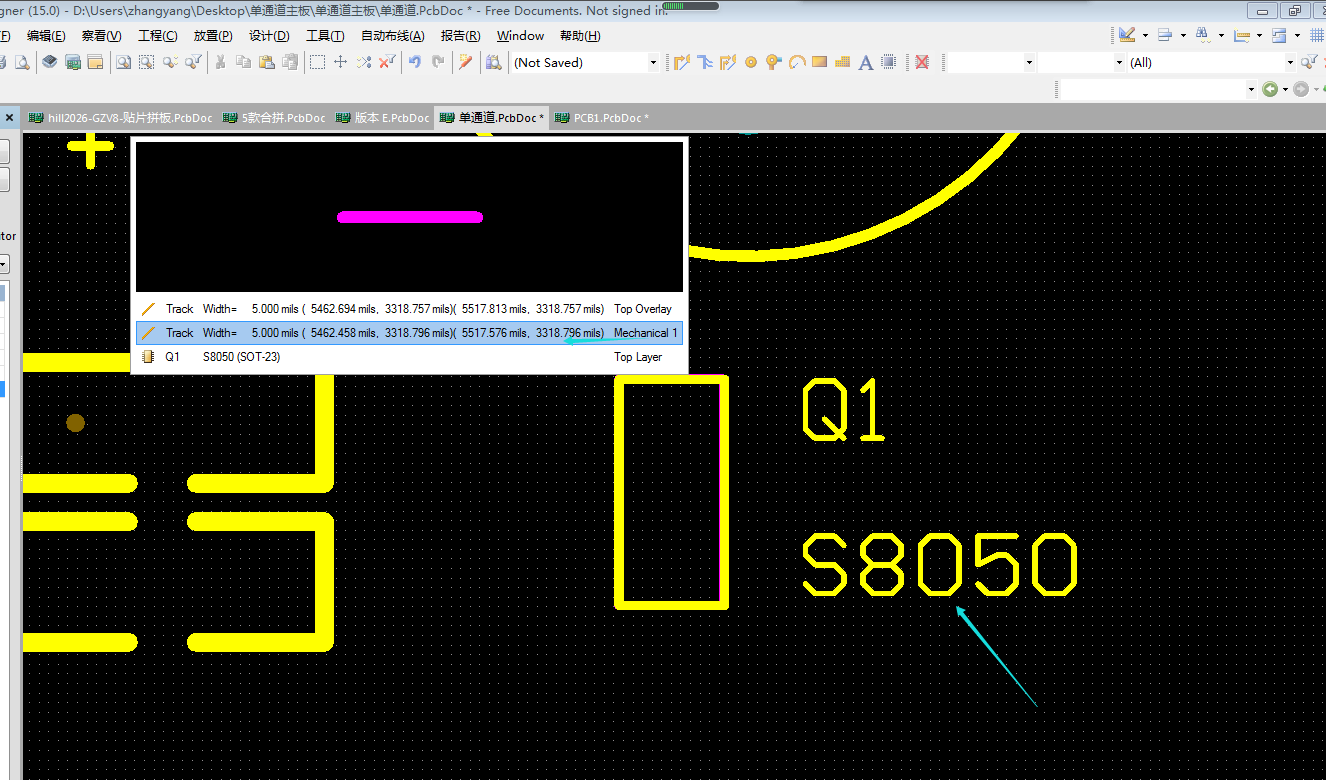Viewport: 1326px width, 780px height.
Task: Expand the (All) filter dropdown
Action: [1290, 62]
